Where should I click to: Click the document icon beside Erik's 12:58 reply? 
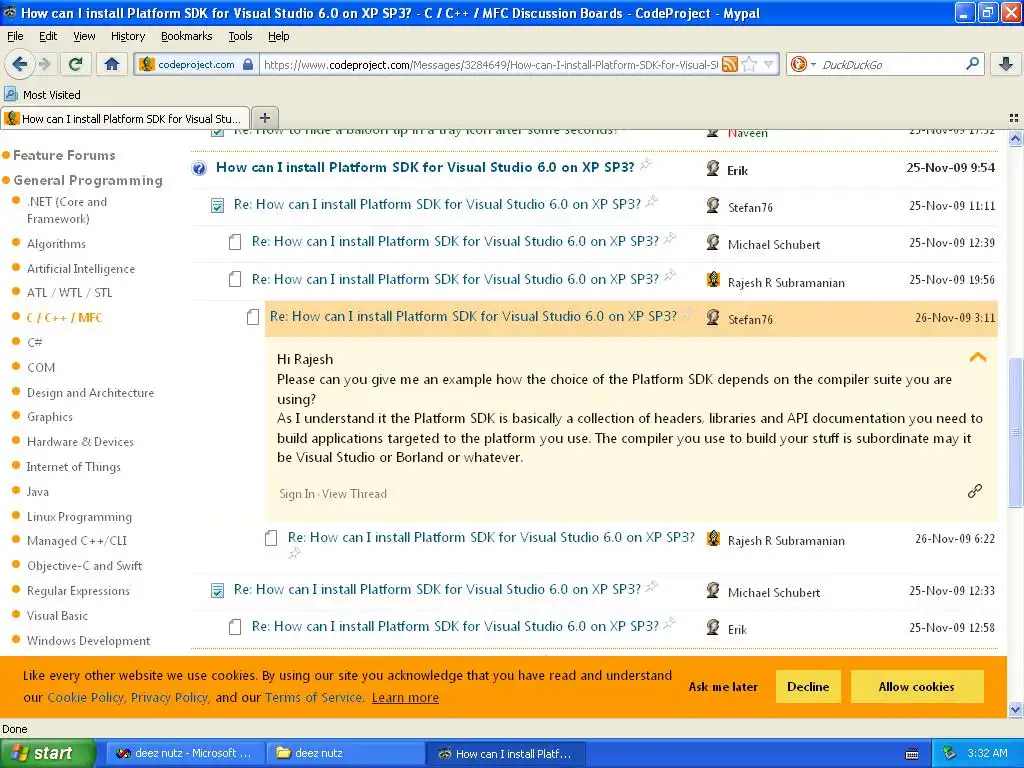click(235, 628)
